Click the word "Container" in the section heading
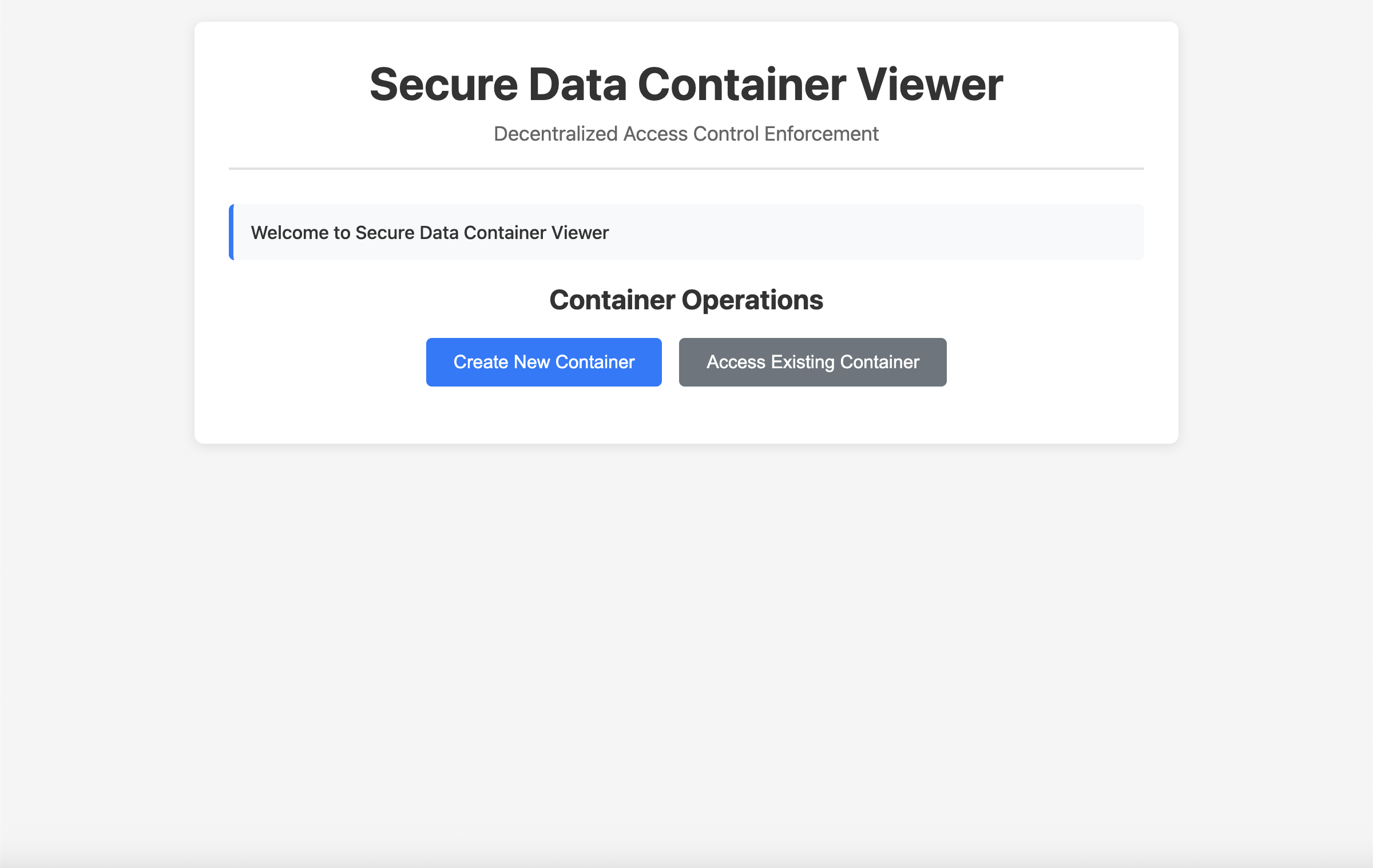The width and height of the screenshot is (1373, 868). click(x=612, y=300)
